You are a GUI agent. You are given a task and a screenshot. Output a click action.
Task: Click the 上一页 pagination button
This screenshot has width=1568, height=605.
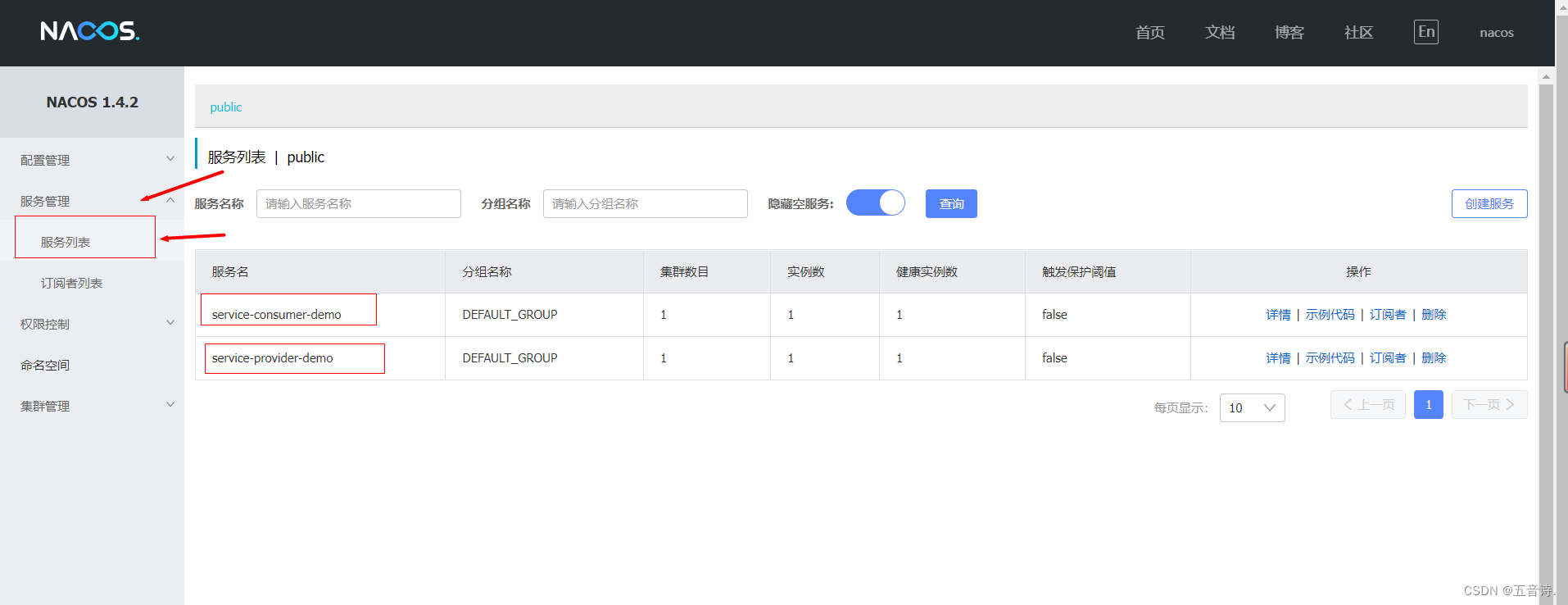1368,405
